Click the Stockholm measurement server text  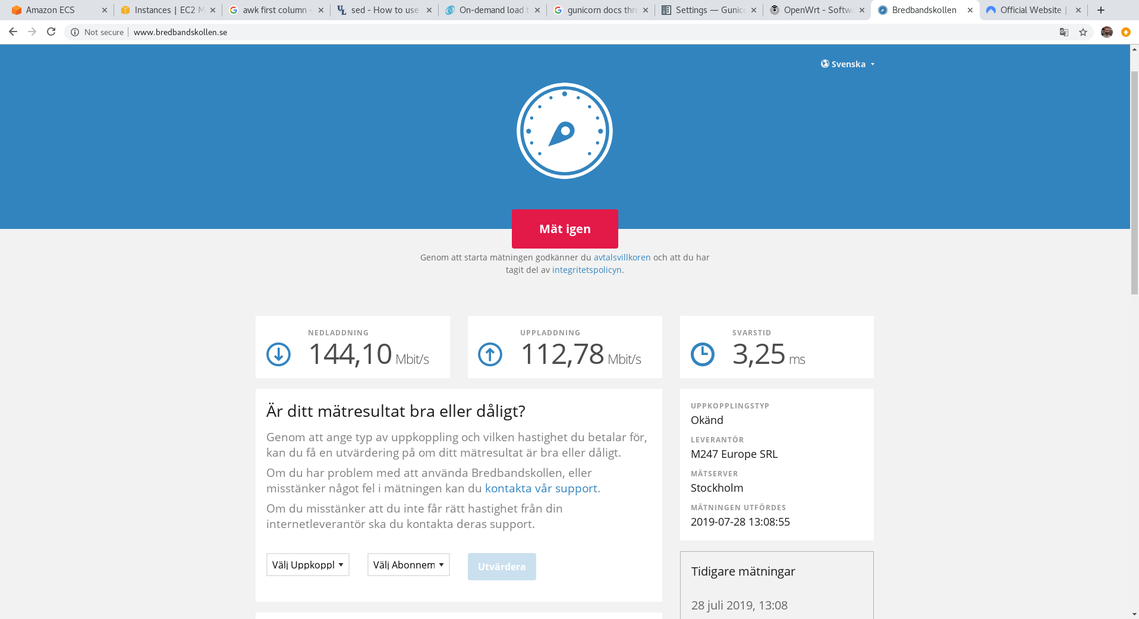(x=717, y=488)
